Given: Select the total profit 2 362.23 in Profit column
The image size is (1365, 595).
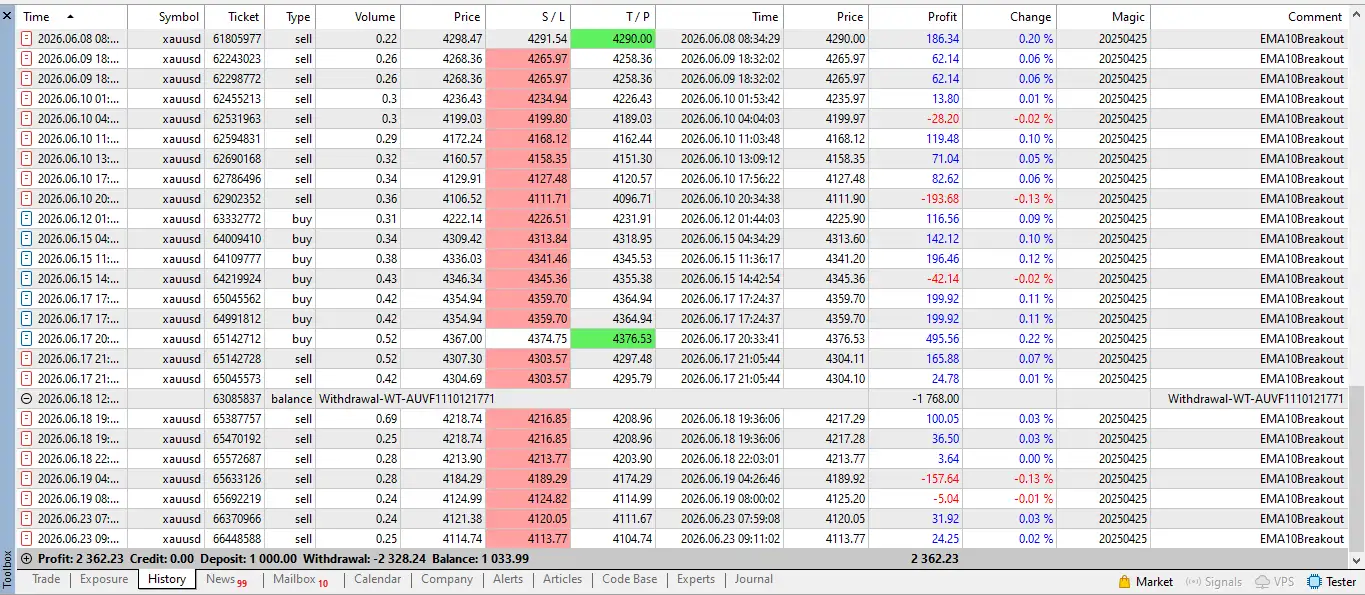Looking at the screenshot, I should (x=935, y=559).
